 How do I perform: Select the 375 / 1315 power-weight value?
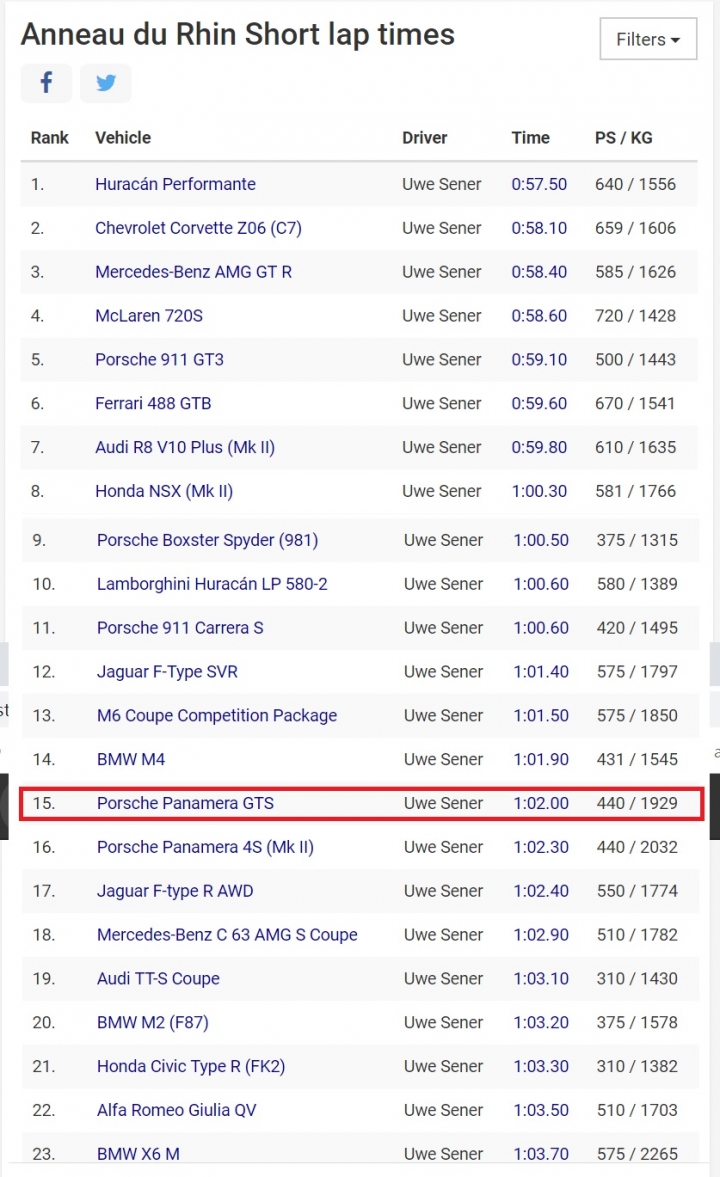pyautogui.click(x=637, y=540)
